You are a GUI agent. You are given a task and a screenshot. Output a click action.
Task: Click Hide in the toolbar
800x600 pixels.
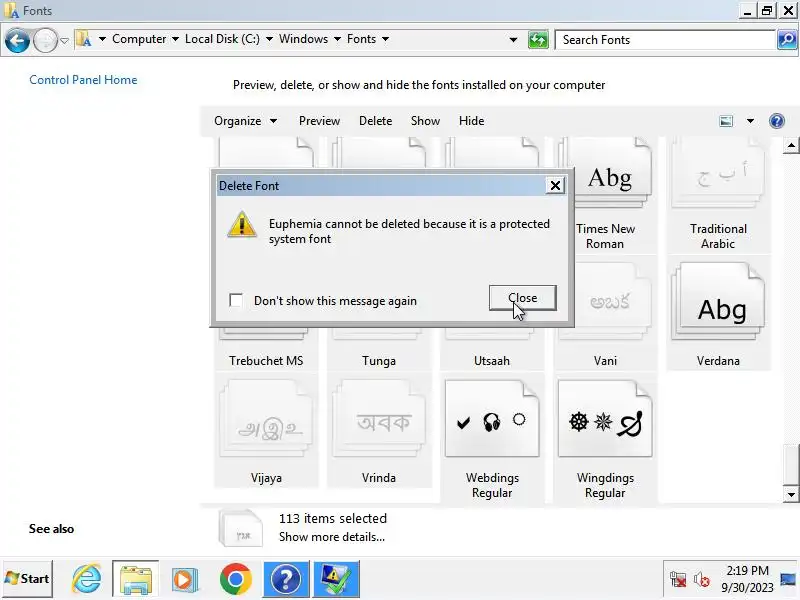(471, 121)
